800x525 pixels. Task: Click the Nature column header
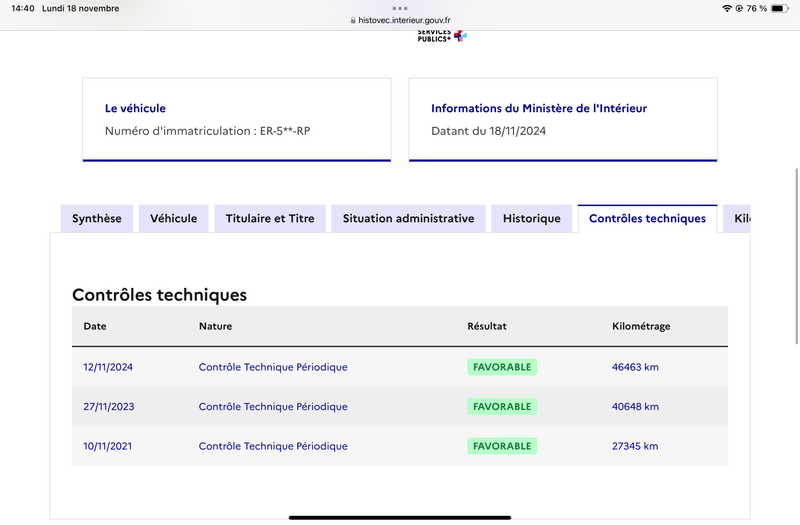[215, 326]
